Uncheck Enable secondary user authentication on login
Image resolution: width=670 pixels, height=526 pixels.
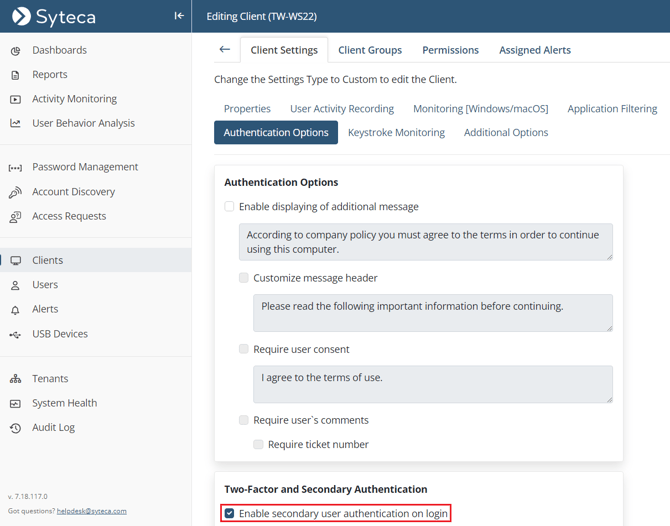[229, 513]
